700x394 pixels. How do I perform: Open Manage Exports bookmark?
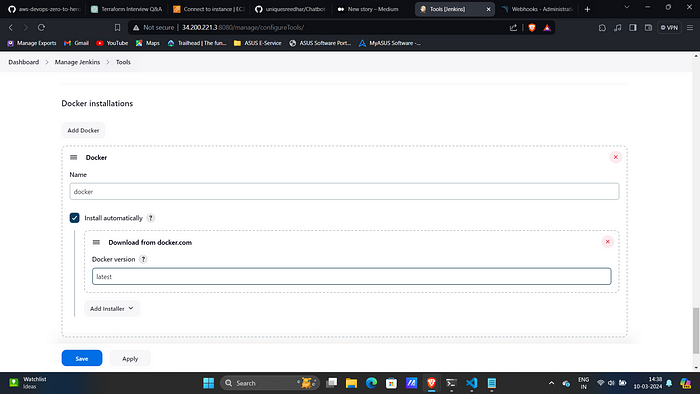pos(32,43)
